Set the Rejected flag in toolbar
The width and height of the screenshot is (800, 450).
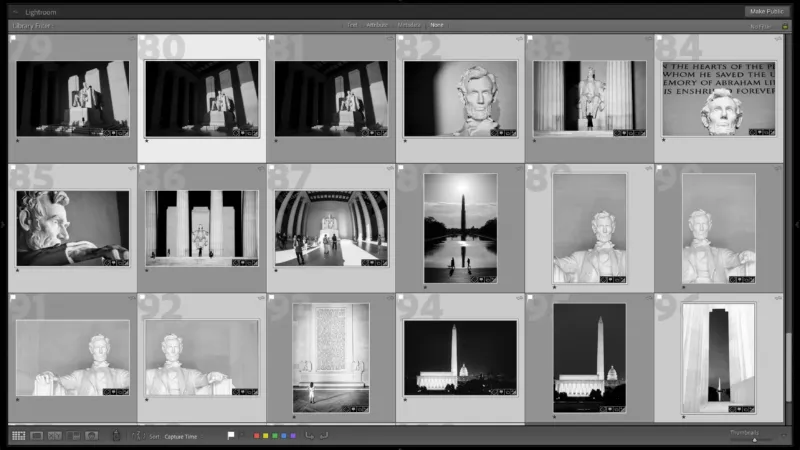pyautogui.click(x=241, y=436)
